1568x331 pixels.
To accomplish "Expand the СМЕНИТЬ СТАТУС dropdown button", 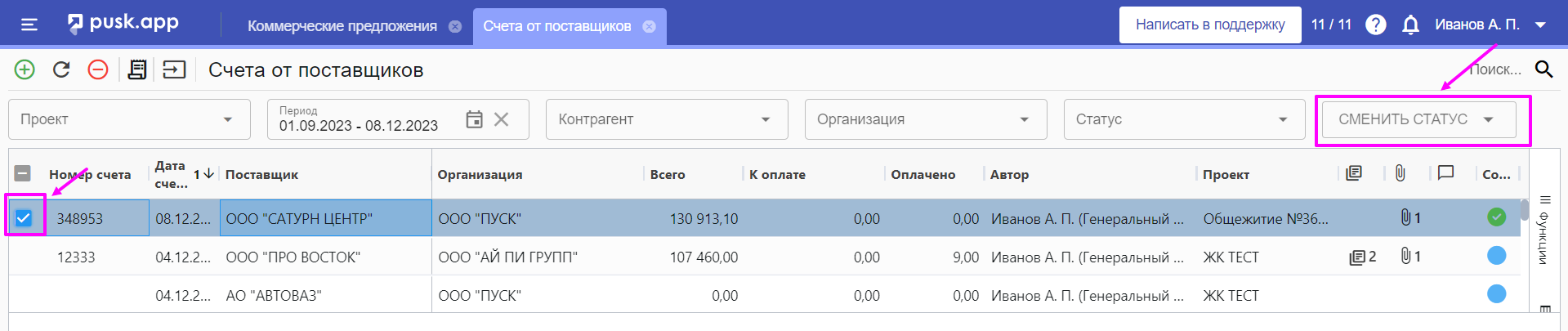I will click(x=1419, y=119).
